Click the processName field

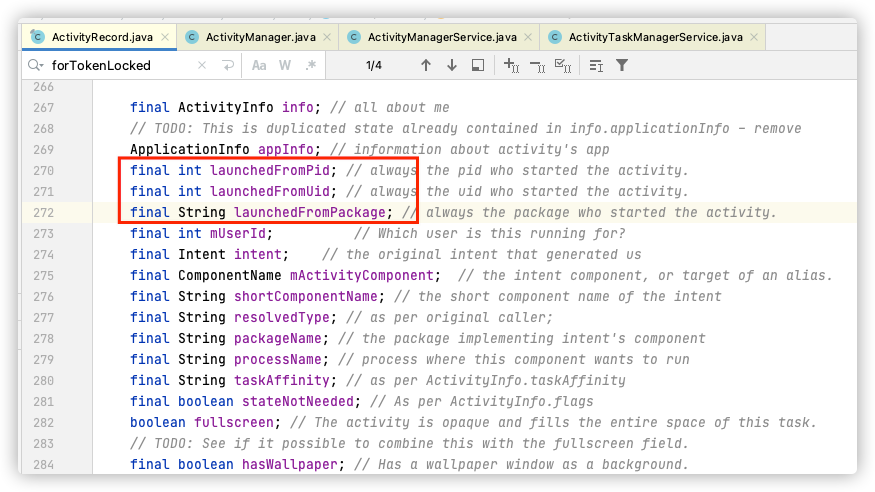click(x=278, y=359)
